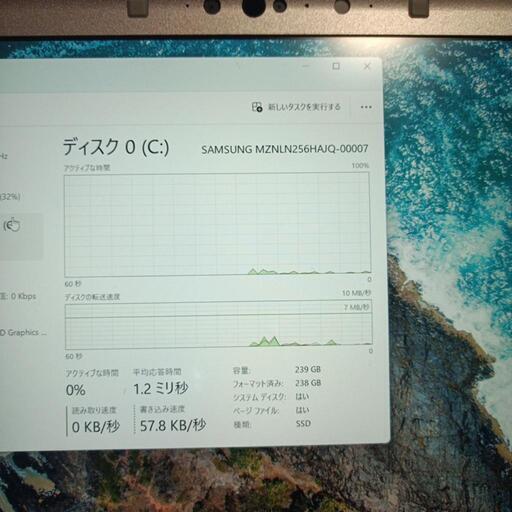Select the 新しいタスクを実行する button label
512x512 pixels.
coord(304,107)
